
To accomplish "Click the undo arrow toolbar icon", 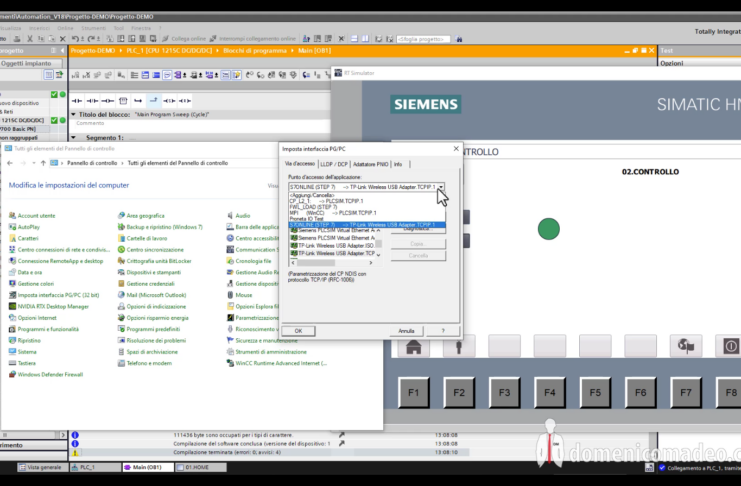I will [76, 39].
